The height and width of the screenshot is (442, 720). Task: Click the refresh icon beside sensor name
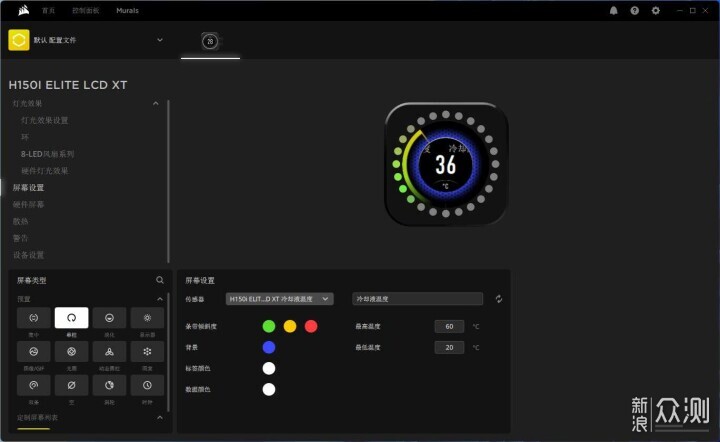coord(499,299)
